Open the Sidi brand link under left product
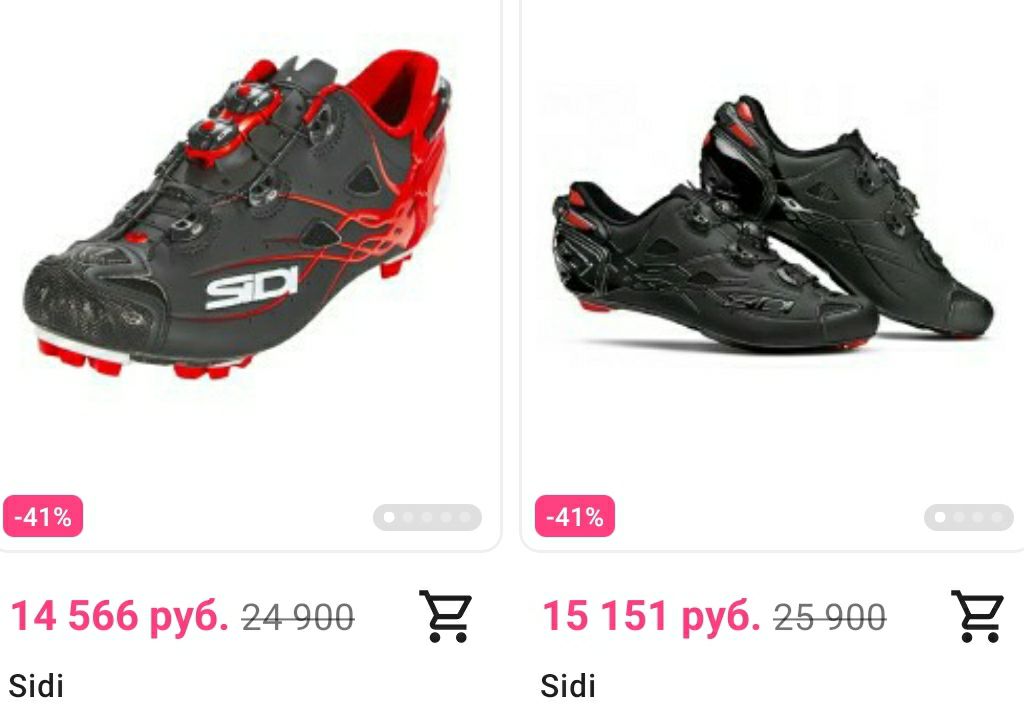The image size is (1024, 713). coord(37,687)
